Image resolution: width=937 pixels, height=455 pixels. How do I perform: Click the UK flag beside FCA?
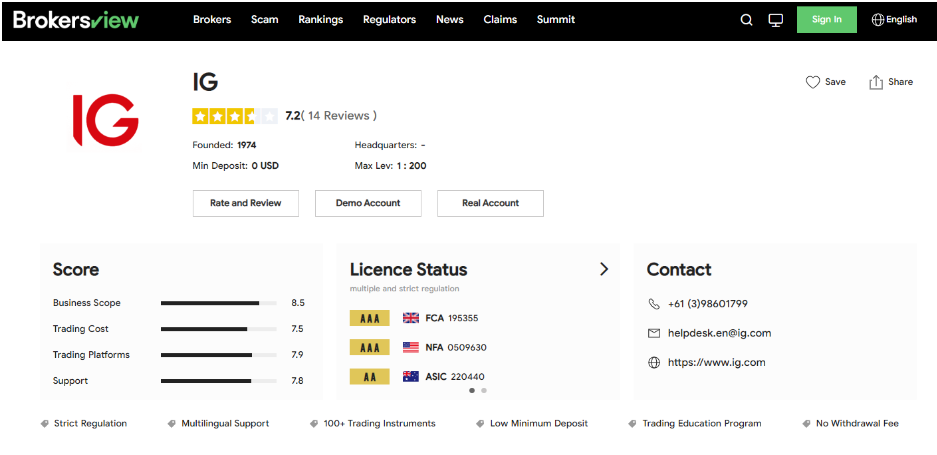(411, 318)
